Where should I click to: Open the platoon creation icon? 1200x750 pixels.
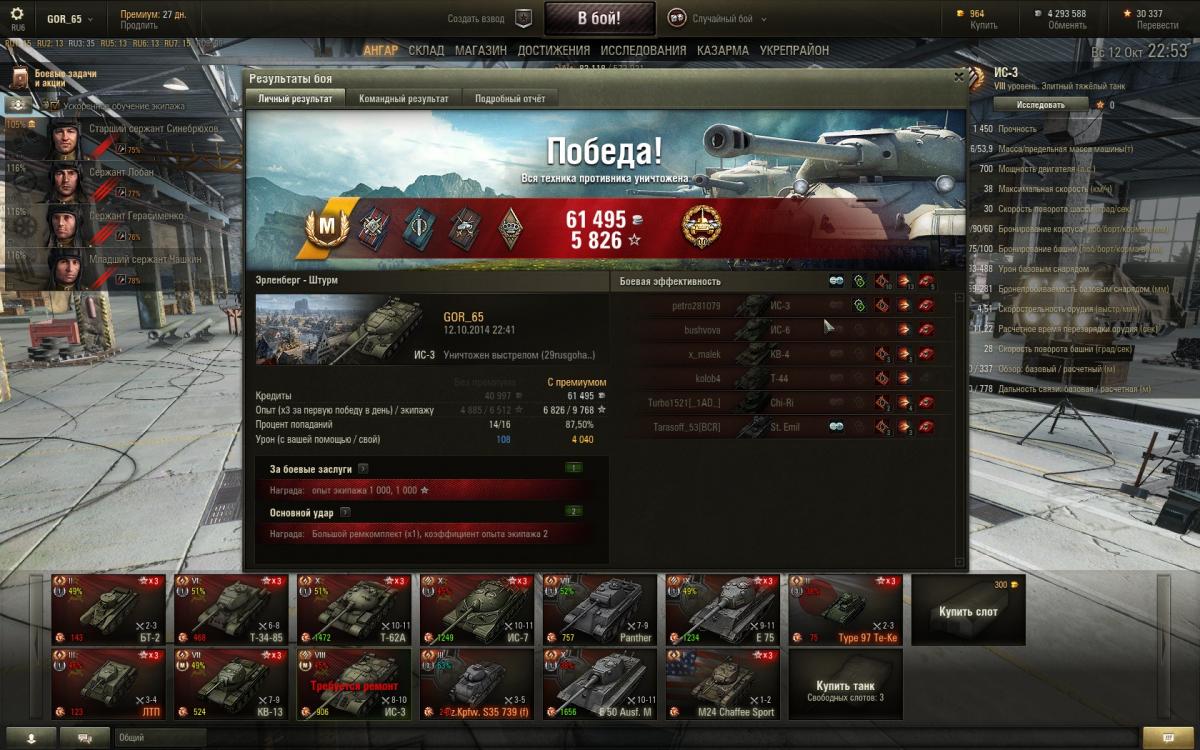pyautogui.click(x=523, y=18)
